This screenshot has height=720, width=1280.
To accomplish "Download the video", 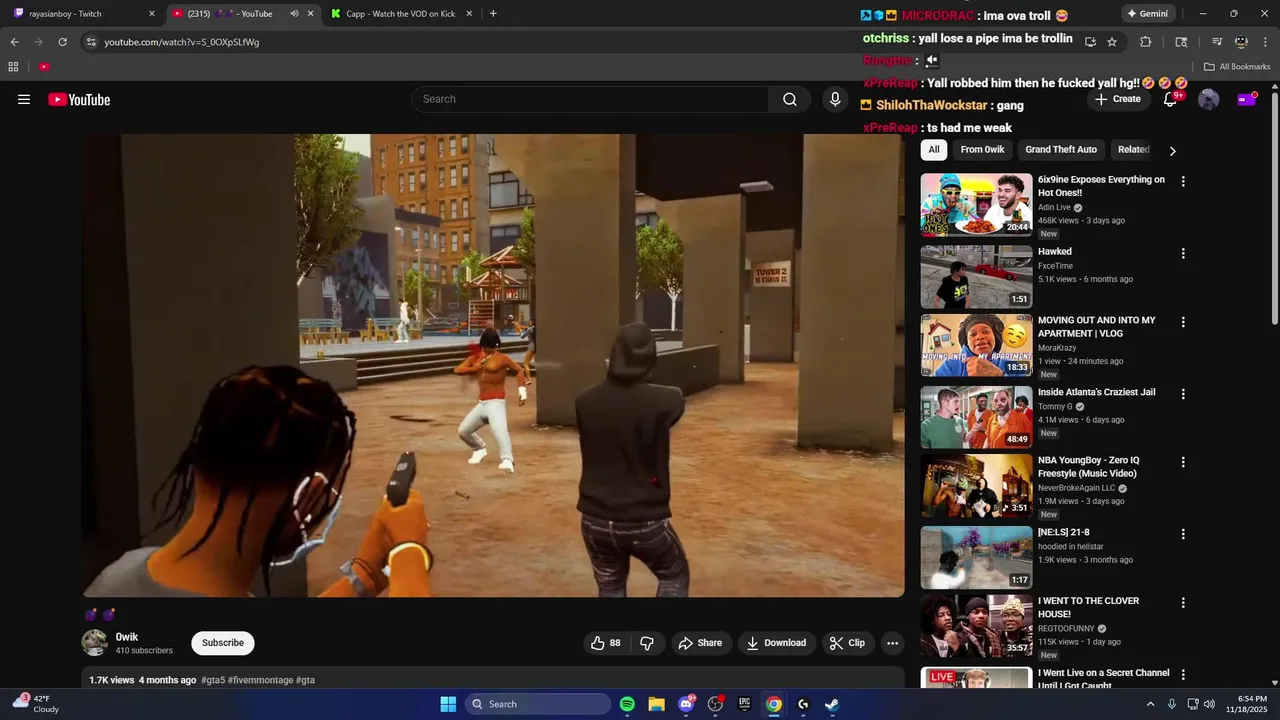I will point(776,643).
